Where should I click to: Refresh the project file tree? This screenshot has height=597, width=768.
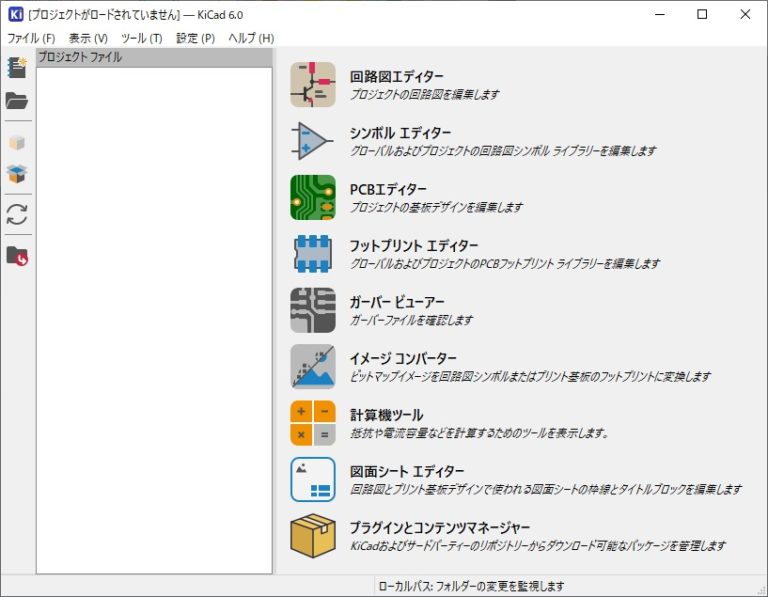pyautogui.click(x=17, y=214)
